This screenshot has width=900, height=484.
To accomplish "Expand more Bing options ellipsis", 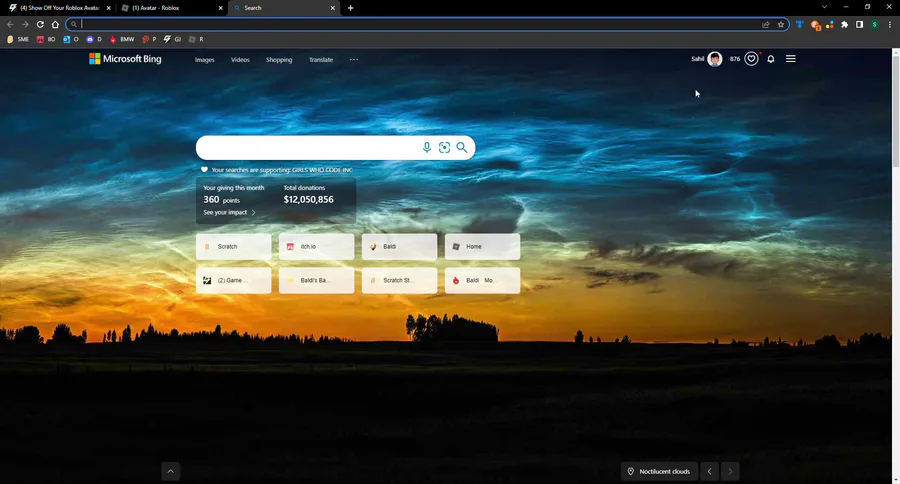I will pos(354,59).
